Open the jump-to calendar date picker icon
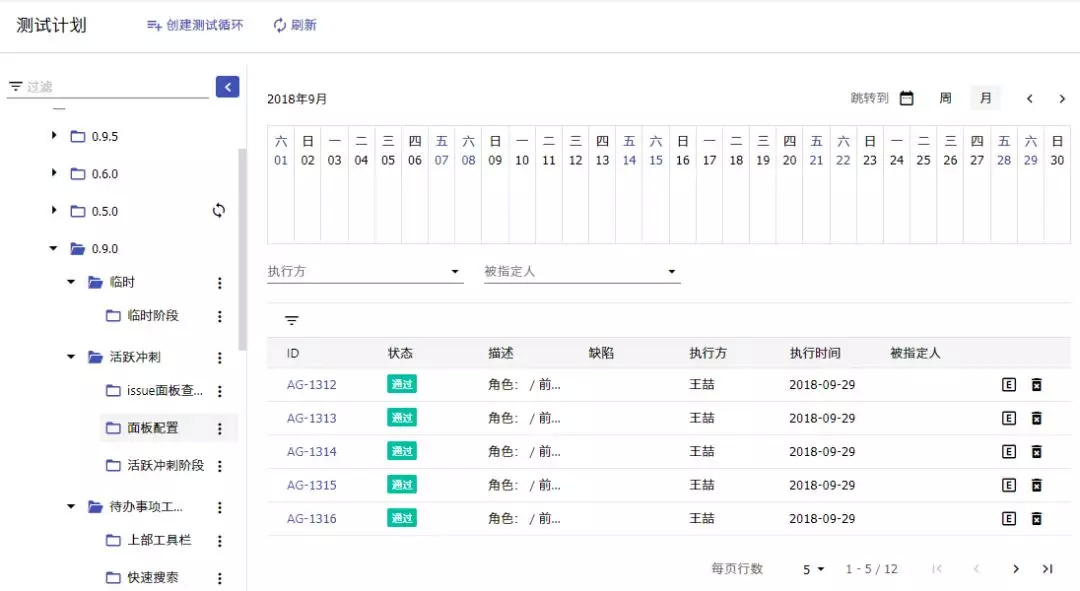Screen dimensions: 1080x591 point(906,98)
